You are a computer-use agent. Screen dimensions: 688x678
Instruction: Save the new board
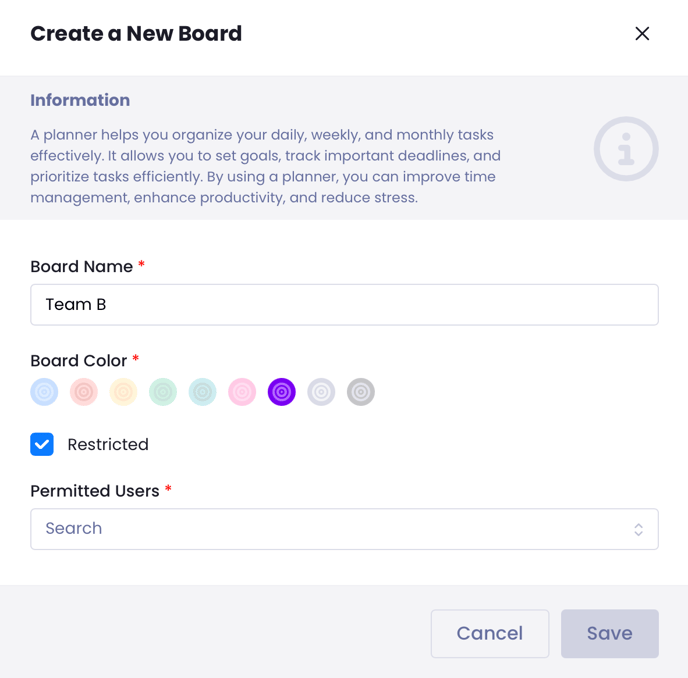[609, 634]
